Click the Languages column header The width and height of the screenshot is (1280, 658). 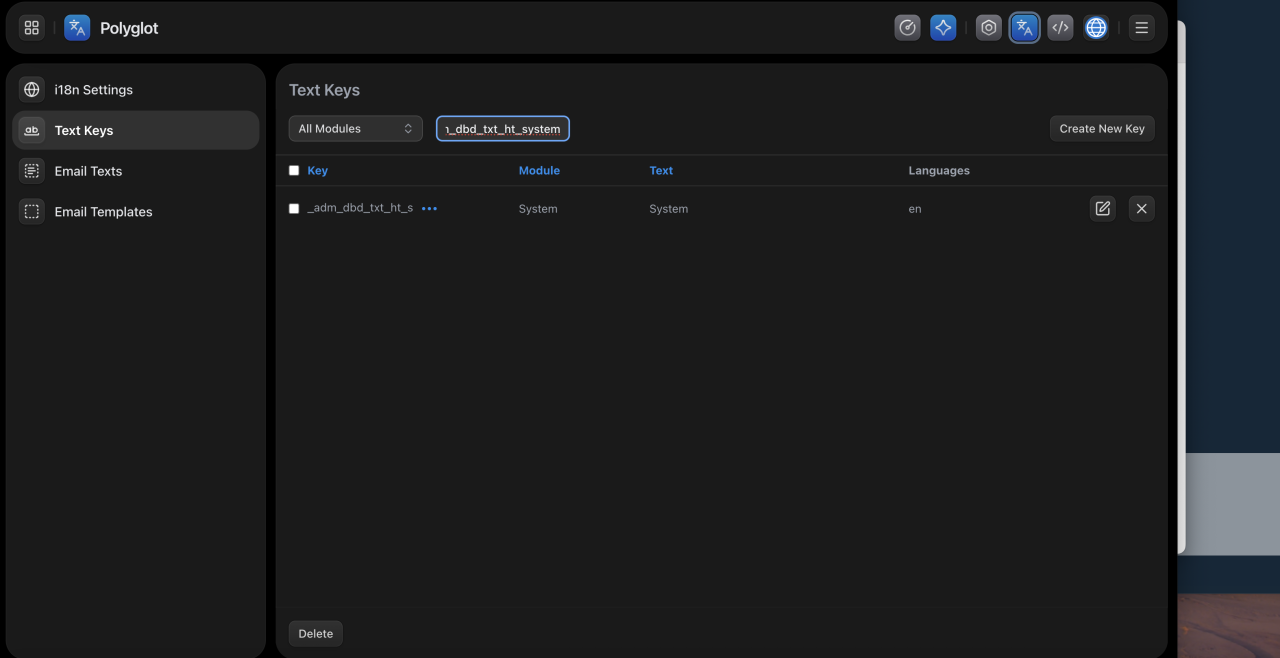point(939,171)
